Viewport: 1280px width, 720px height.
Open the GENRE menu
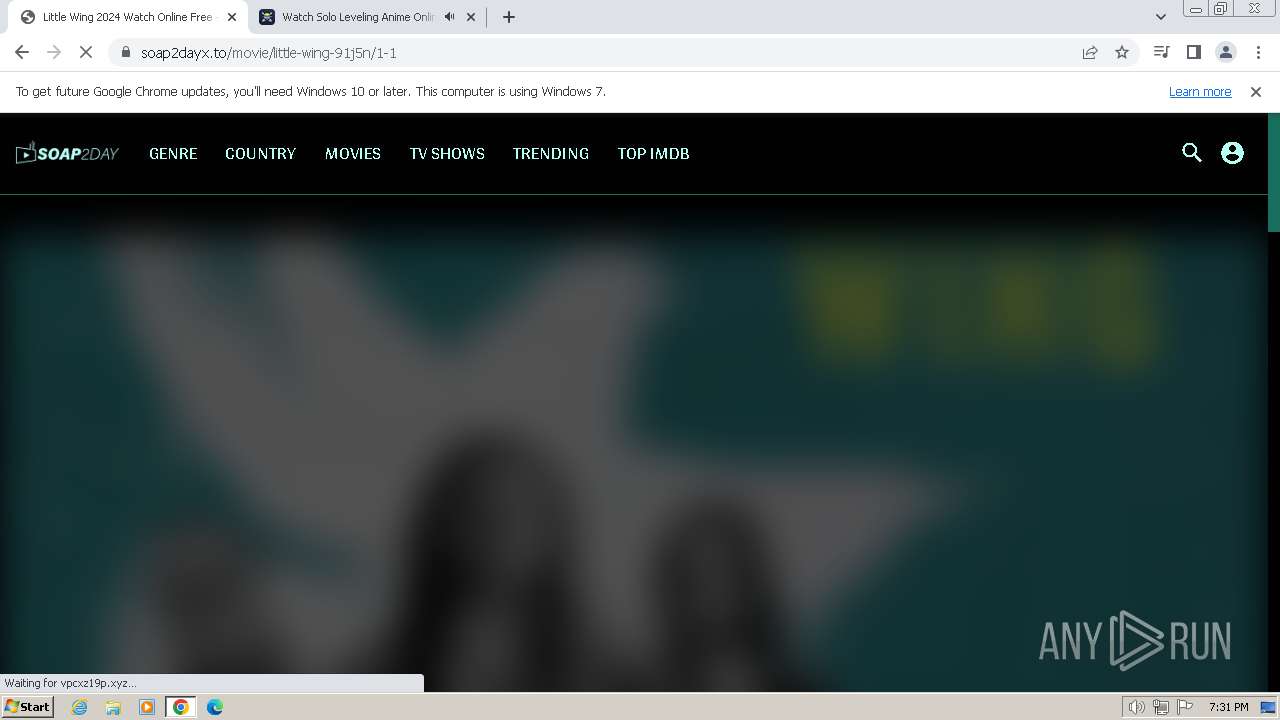173,153
